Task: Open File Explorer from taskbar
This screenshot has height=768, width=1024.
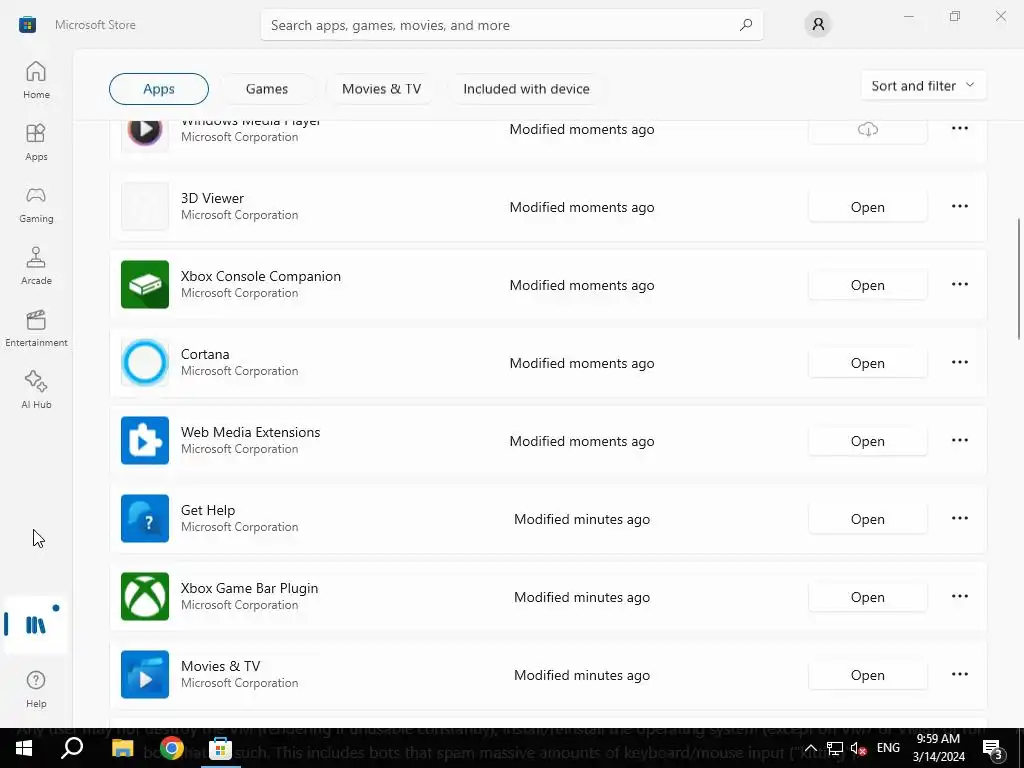Action: click(122, 748)
